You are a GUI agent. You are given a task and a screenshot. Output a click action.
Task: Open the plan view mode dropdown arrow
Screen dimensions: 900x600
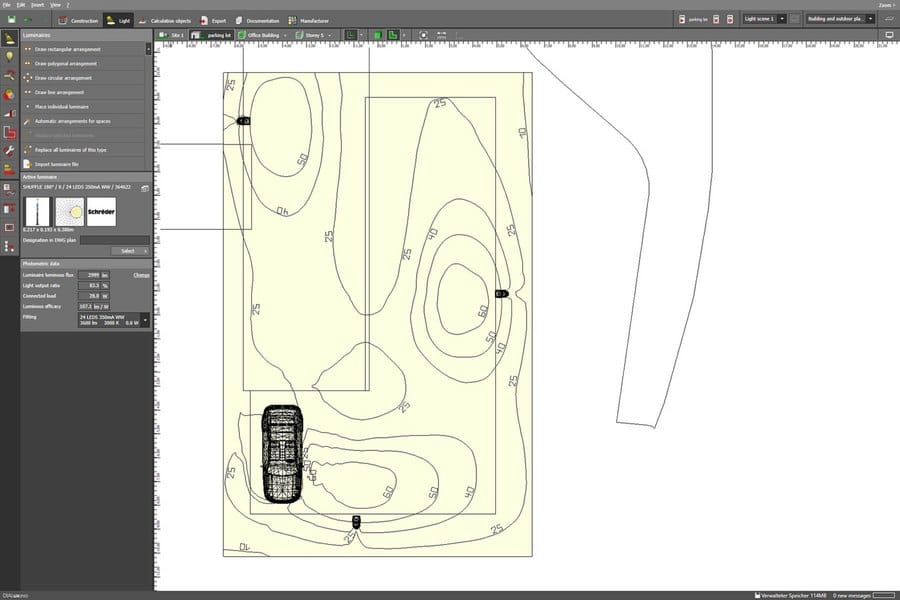[x=361, y=36]
